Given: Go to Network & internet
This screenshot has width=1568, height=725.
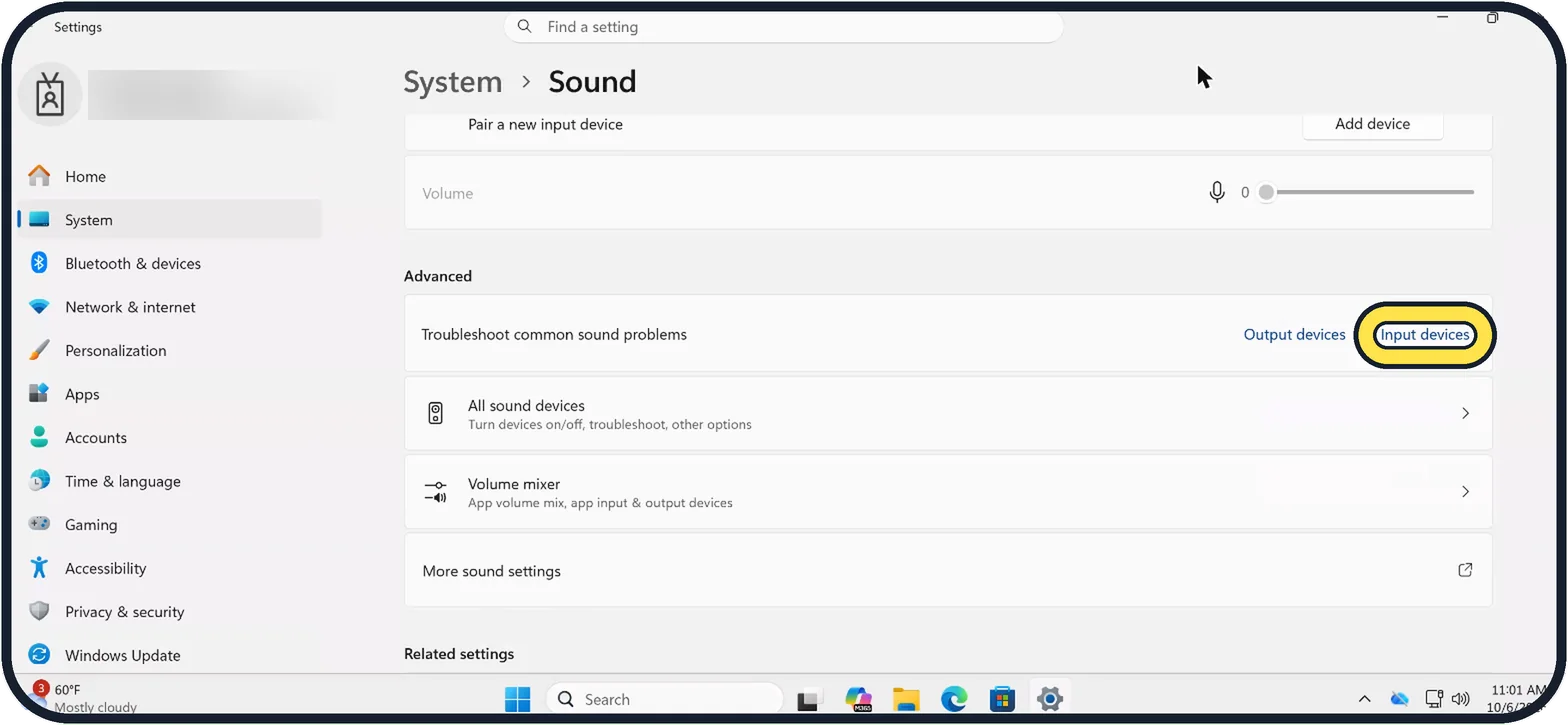Looking at the screenshot, I should click(x=169, y=307).
